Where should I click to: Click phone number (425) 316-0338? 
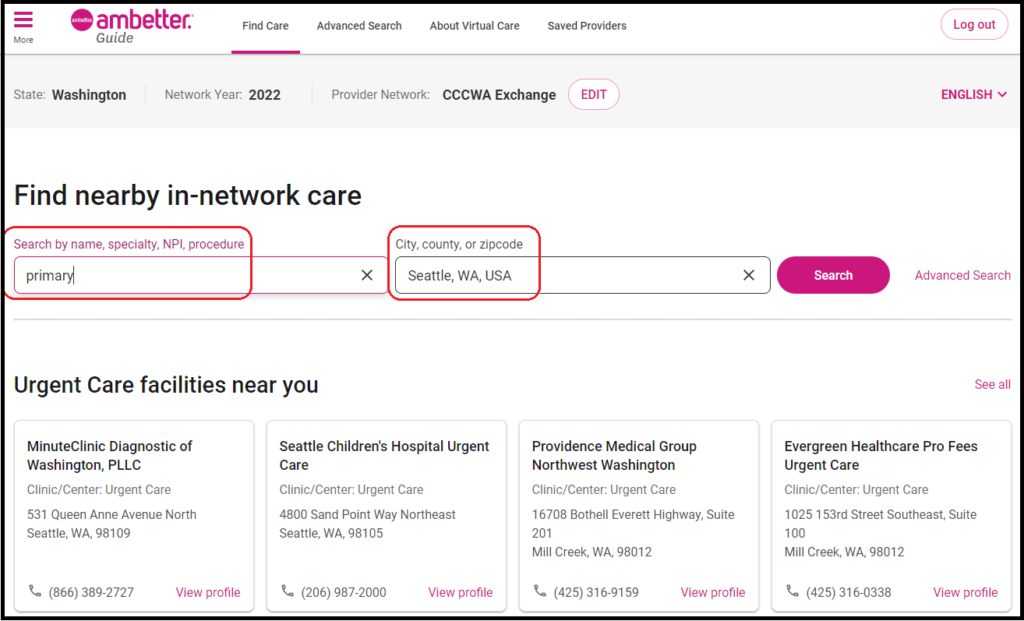coord(848,592)
